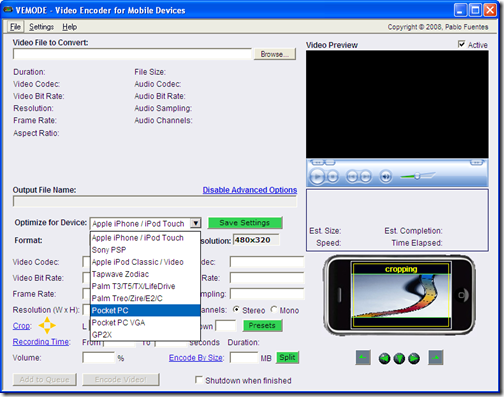Select the Mono radio button
The width and height of the screenshot is (504, 397).
[274, 310]
